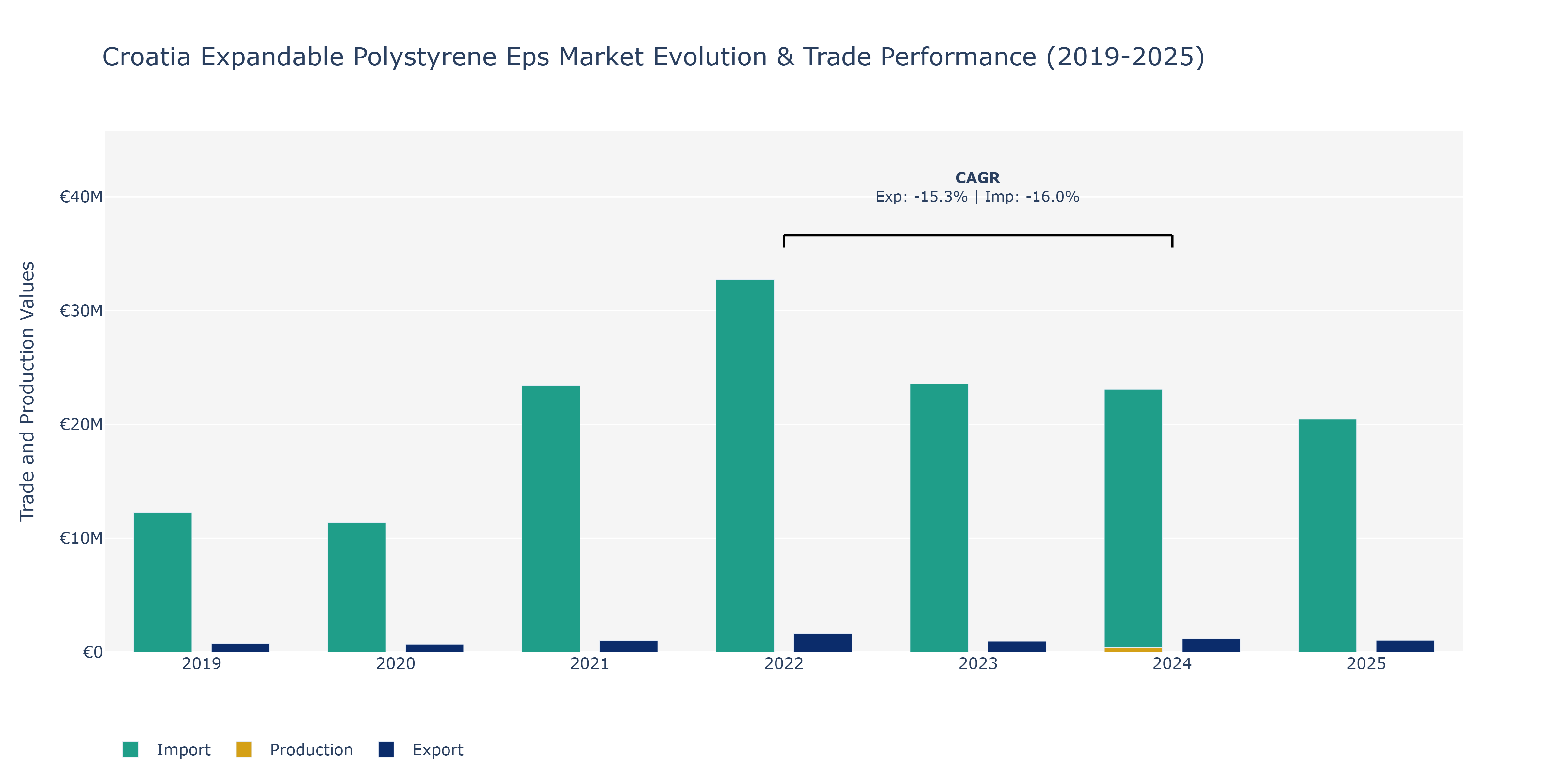
Task: Select the 2023 Import bar
Action: click(939, 518)
